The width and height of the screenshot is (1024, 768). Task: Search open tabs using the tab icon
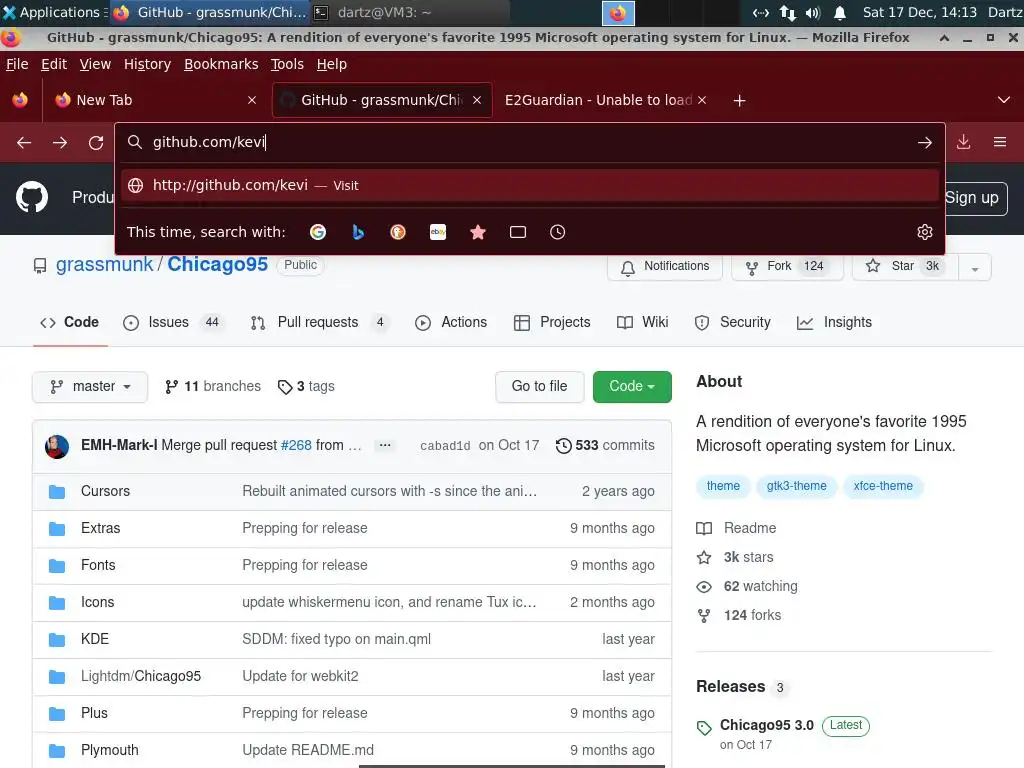pyautogui.click(x=518, y=232)
